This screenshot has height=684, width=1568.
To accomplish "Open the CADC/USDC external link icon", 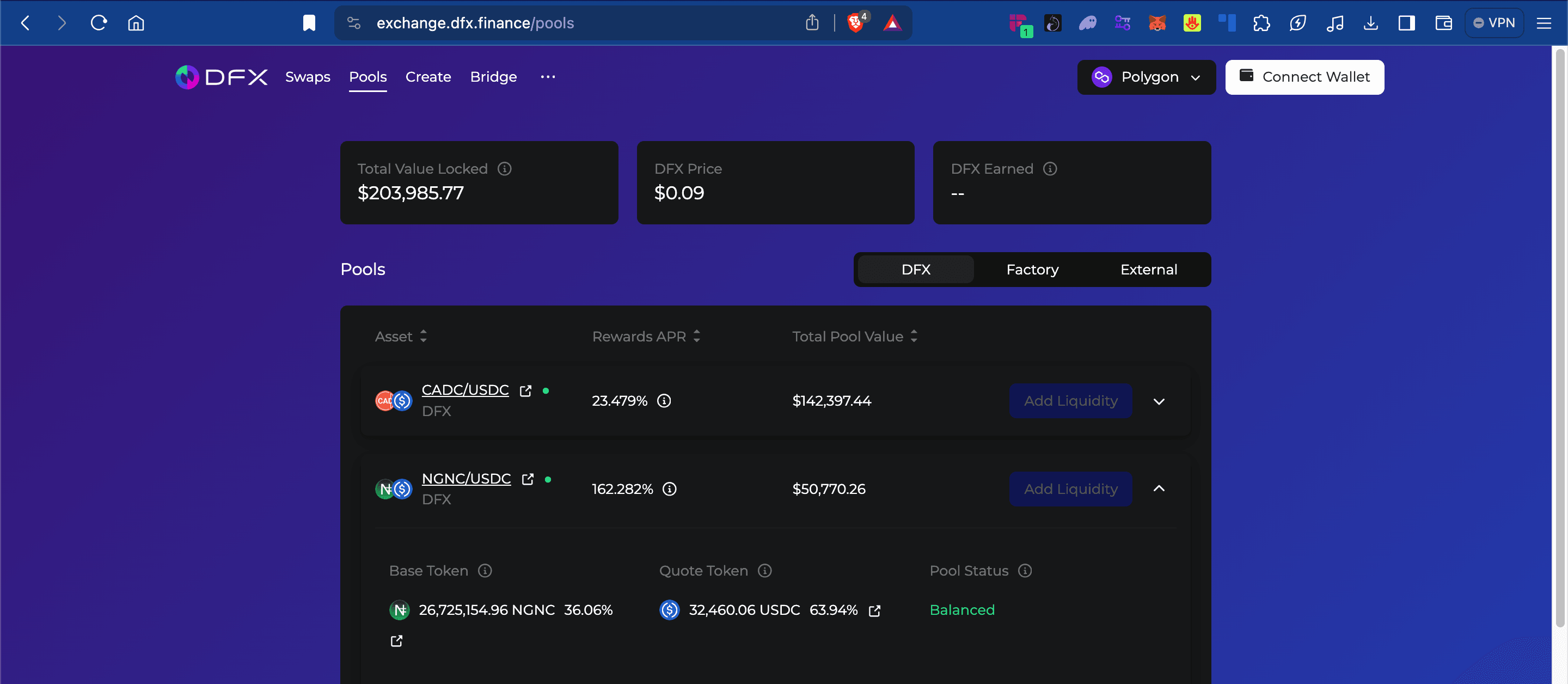I will 525,391.
